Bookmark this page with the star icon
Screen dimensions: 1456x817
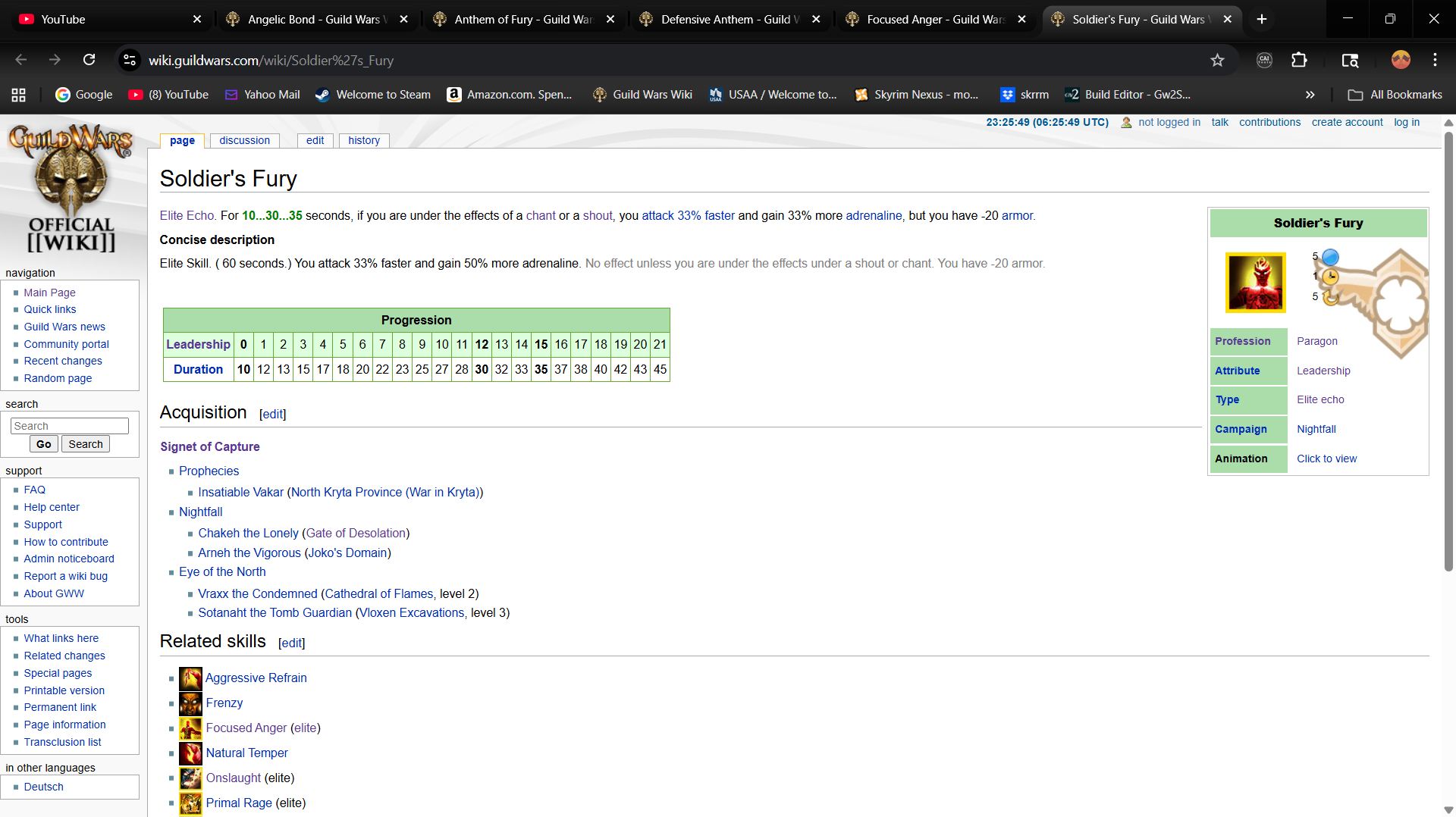pos(1217,61)
